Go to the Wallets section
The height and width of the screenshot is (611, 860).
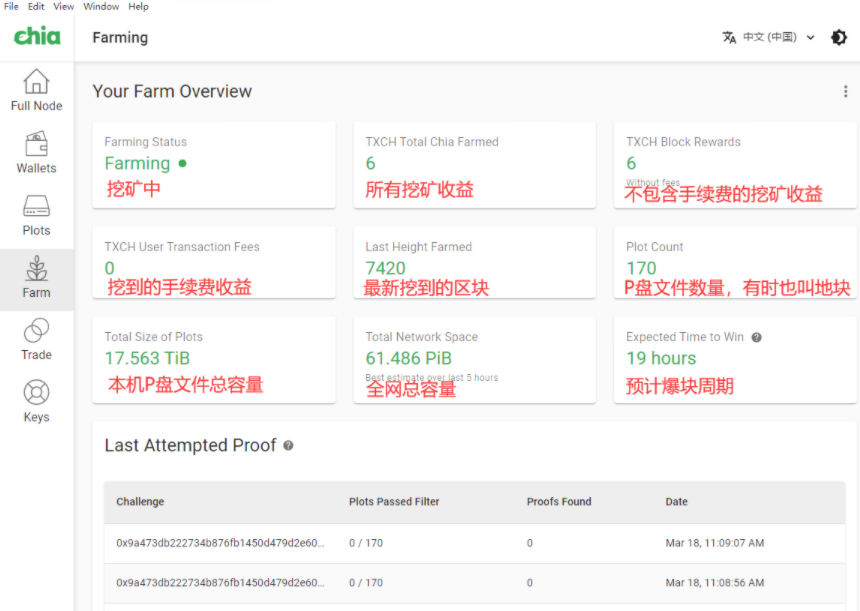[x=36, y=145]
